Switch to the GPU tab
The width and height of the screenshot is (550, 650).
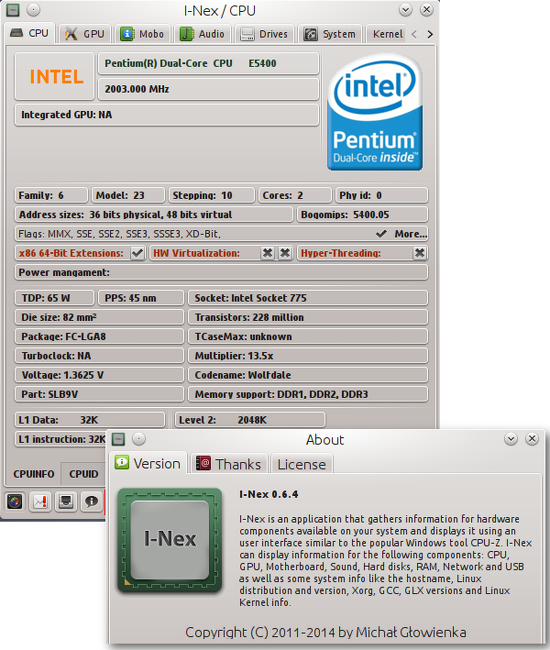[x=85, y=34]
